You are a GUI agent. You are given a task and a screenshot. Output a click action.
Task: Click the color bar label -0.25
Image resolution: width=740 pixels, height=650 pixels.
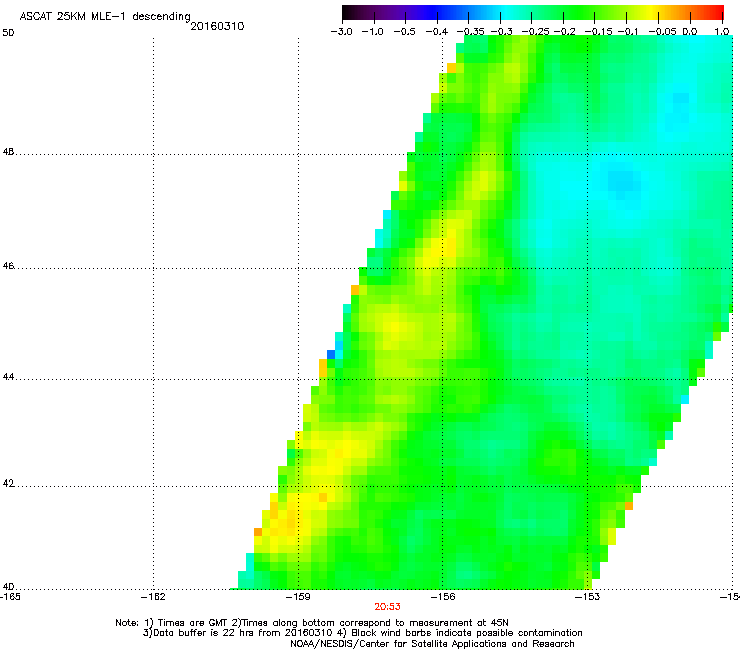click(536, 32)
